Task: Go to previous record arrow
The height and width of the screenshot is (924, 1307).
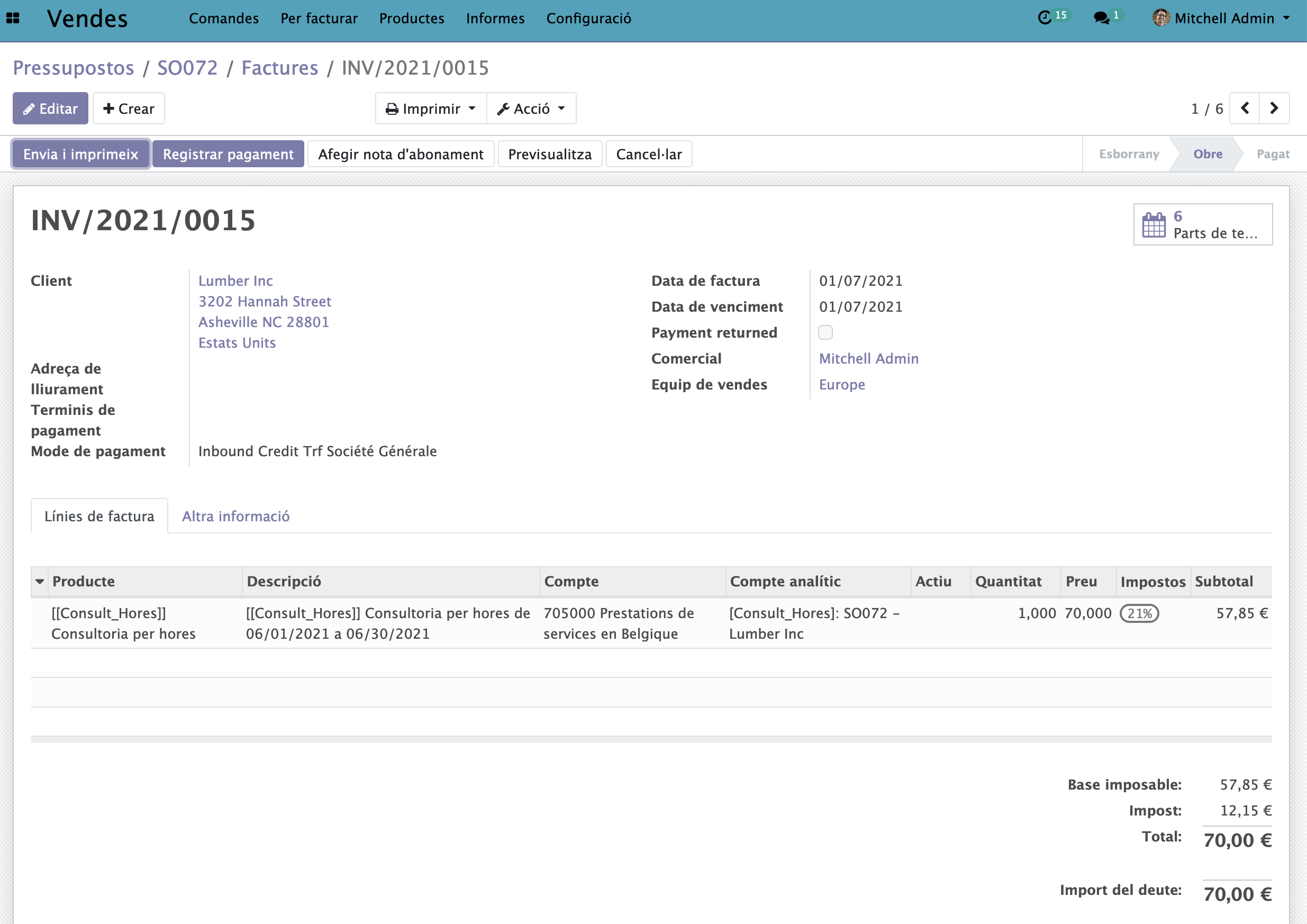Action: pyautogui.click(x=1245, y=108)
